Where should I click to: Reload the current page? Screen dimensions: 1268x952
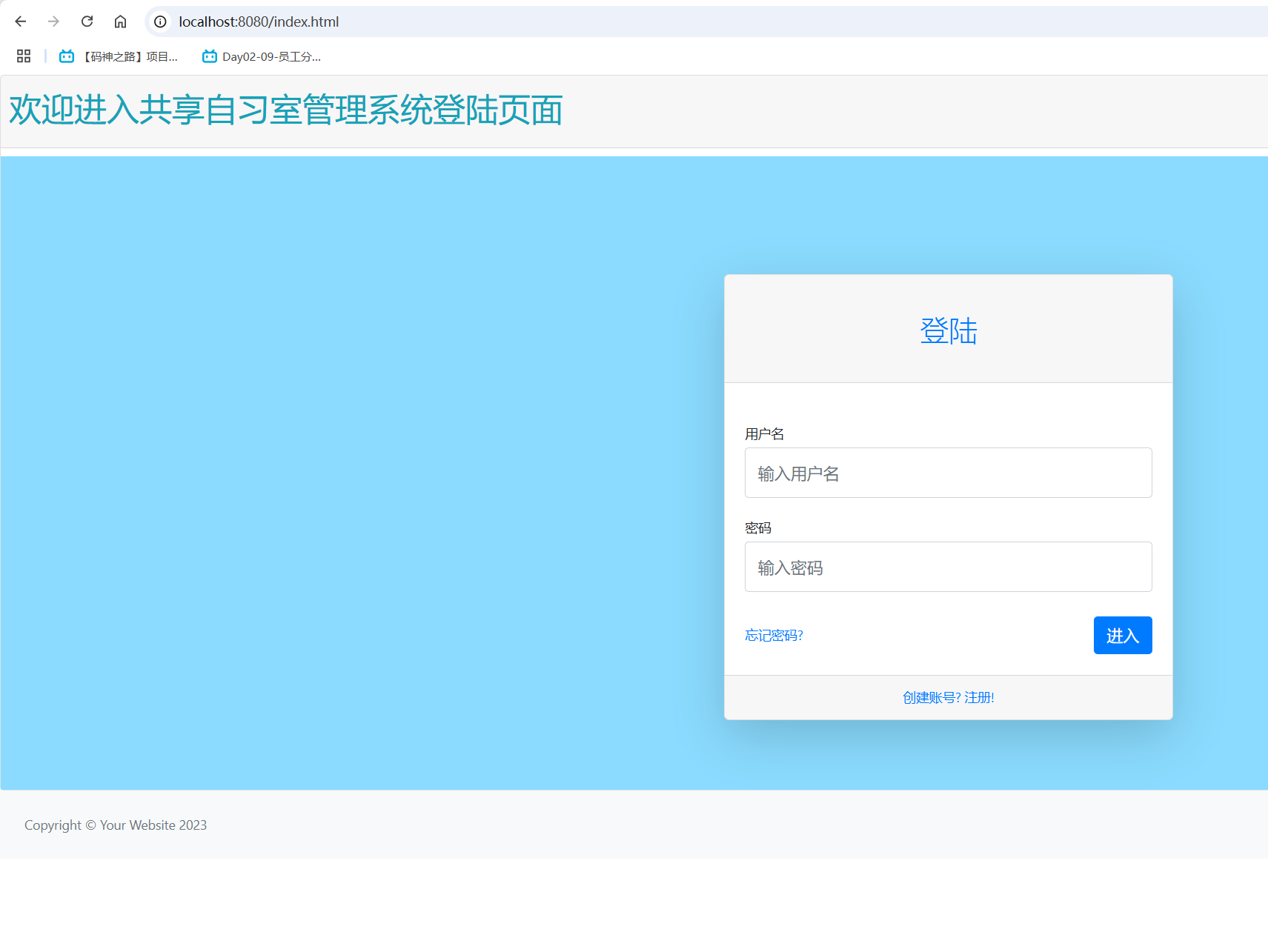(x=87, y=21)
